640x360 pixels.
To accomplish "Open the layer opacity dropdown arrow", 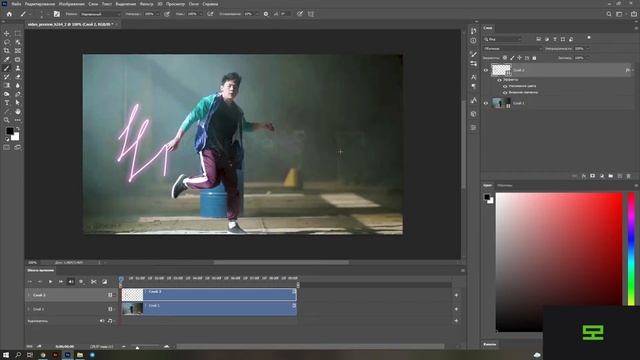I will point(588,49).
